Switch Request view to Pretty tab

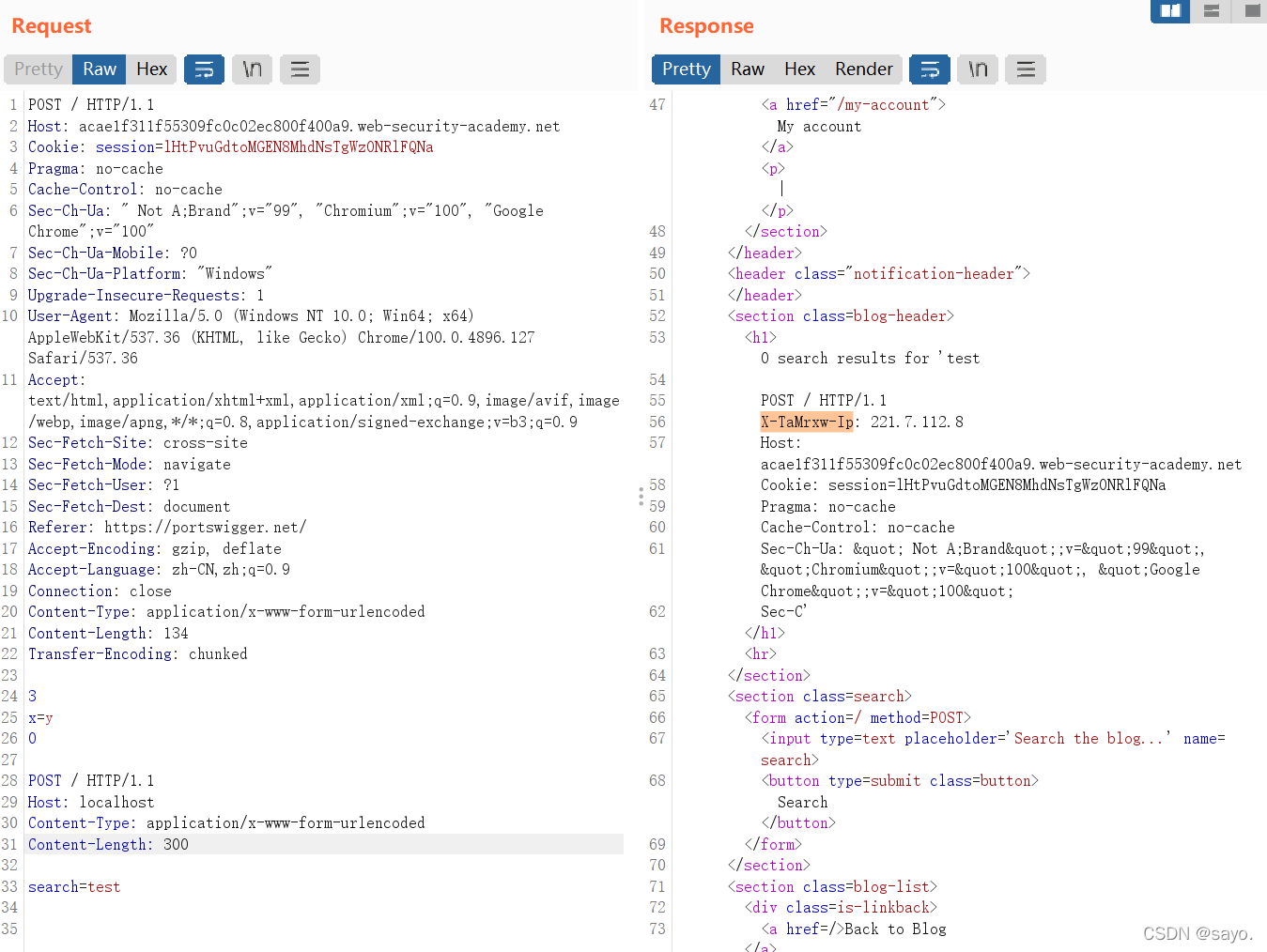(39, 69)
